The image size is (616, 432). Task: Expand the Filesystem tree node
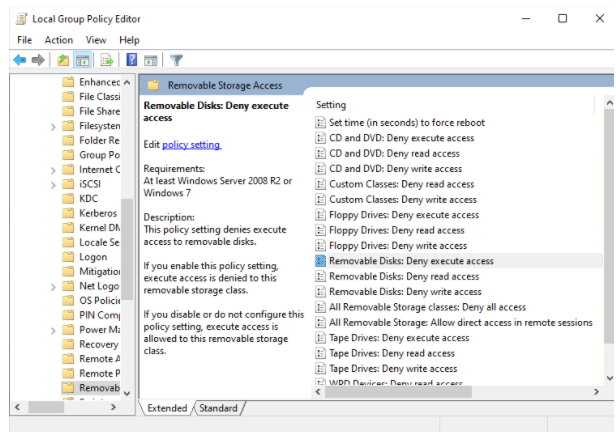(53, 126)
